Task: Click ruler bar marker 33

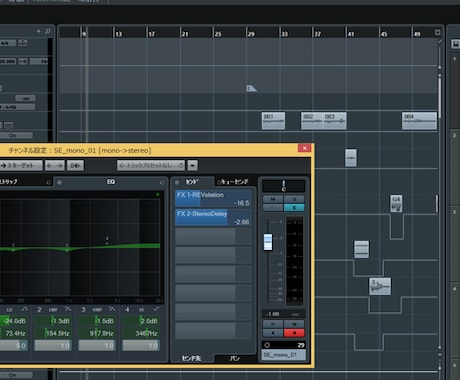Action: coord(285,34)
